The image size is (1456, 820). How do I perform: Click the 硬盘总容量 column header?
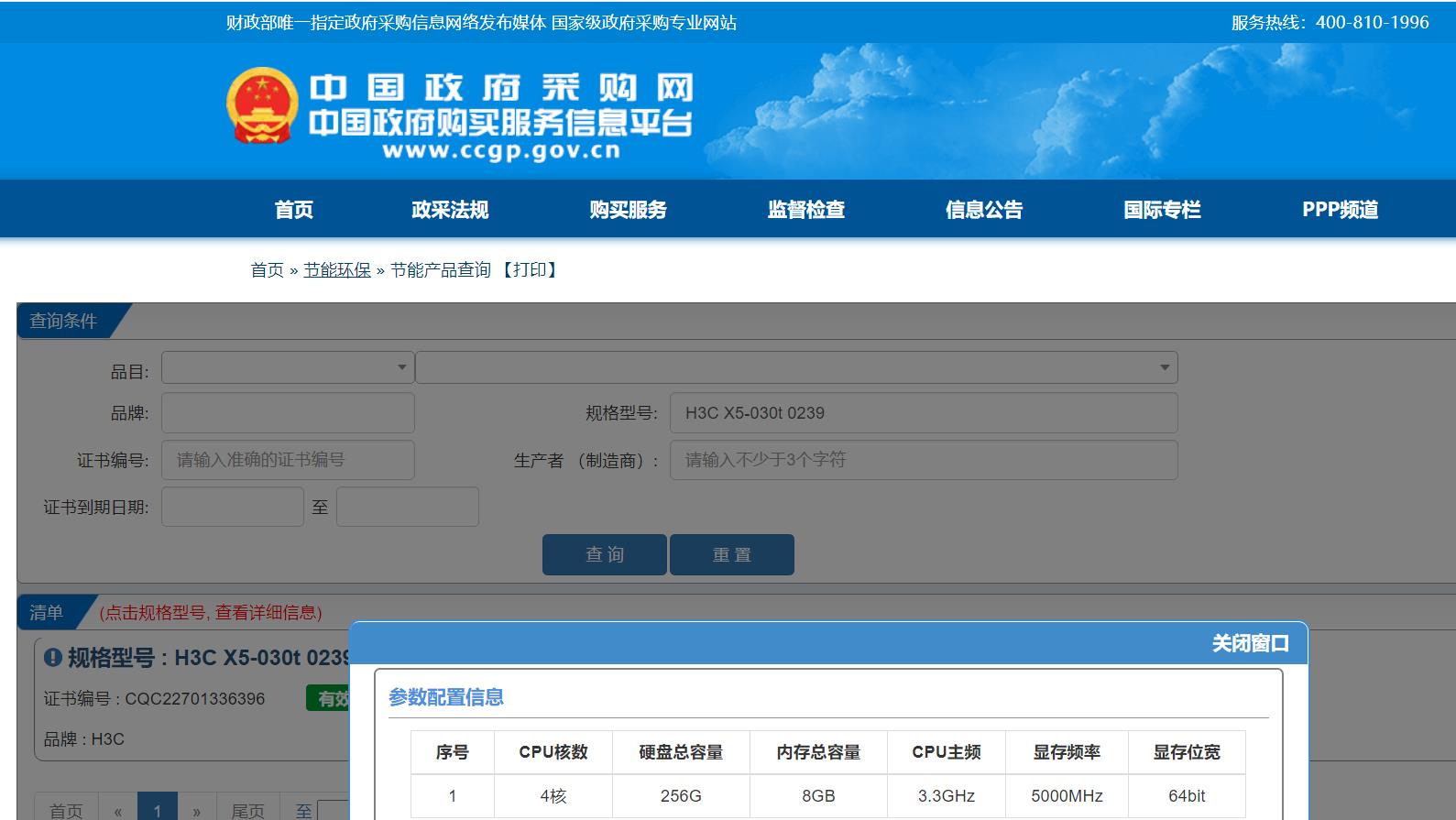click(681, 752)
